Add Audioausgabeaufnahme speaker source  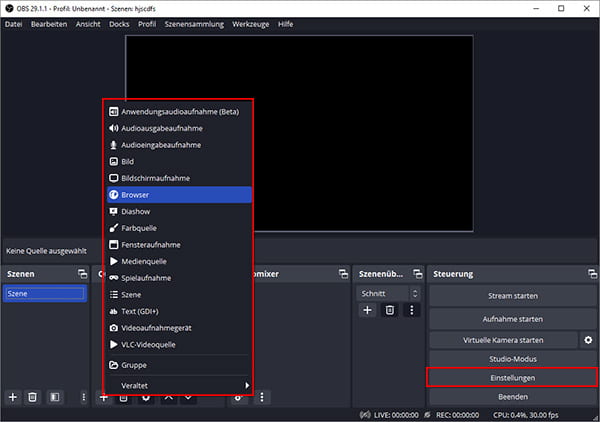point(179,128)
